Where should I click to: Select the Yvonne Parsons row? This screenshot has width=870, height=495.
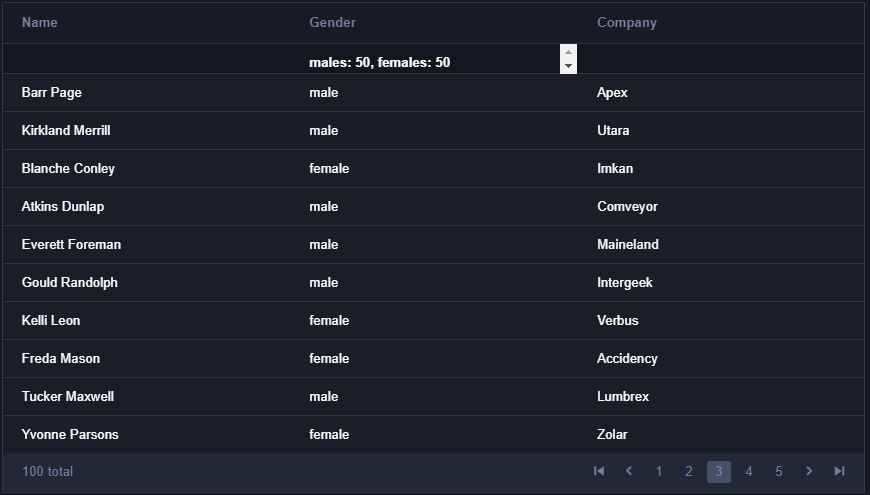433,435
